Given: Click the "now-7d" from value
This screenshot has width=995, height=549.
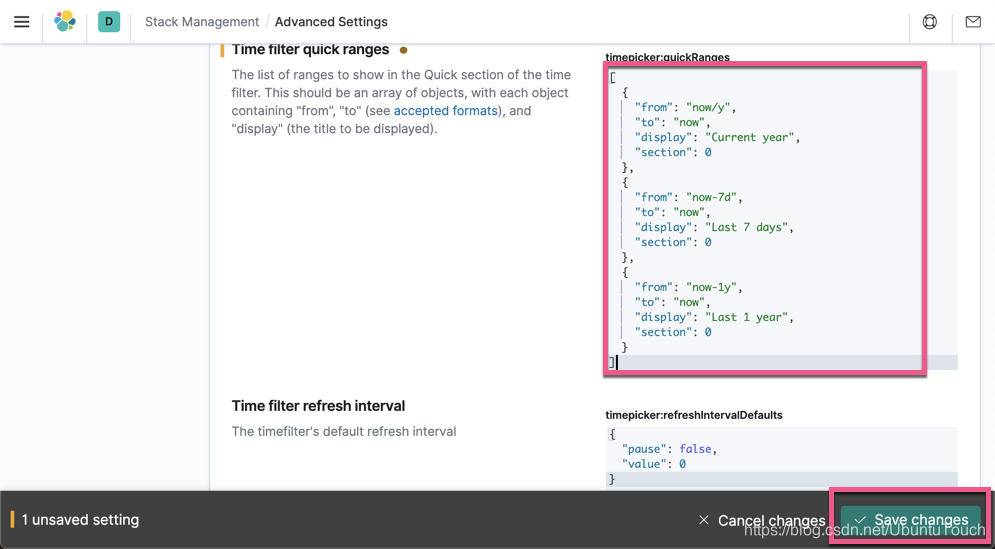Looking at the screenshot, I should pos(713,197).
